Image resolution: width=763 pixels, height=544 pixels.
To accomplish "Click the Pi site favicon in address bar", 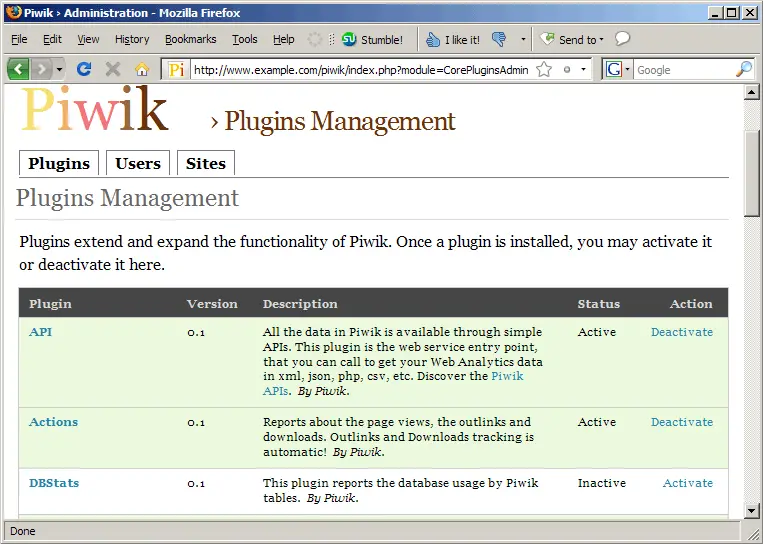I will pyautogui.click(x=176, y=70).
